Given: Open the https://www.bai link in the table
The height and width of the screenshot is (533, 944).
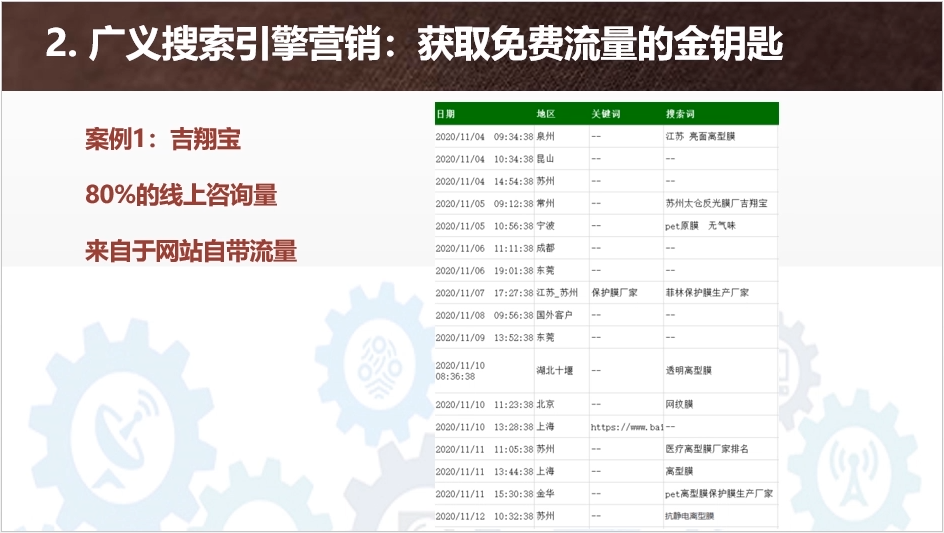Looking at the screenshot, I should 627,427.
